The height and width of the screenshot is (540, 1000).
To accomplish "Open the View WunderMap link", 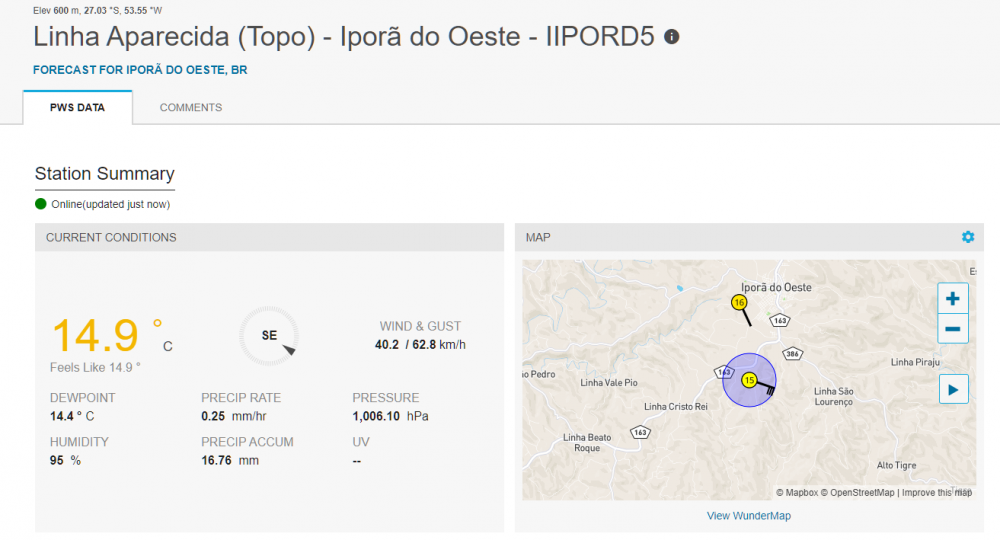I will tap(748, 516).
